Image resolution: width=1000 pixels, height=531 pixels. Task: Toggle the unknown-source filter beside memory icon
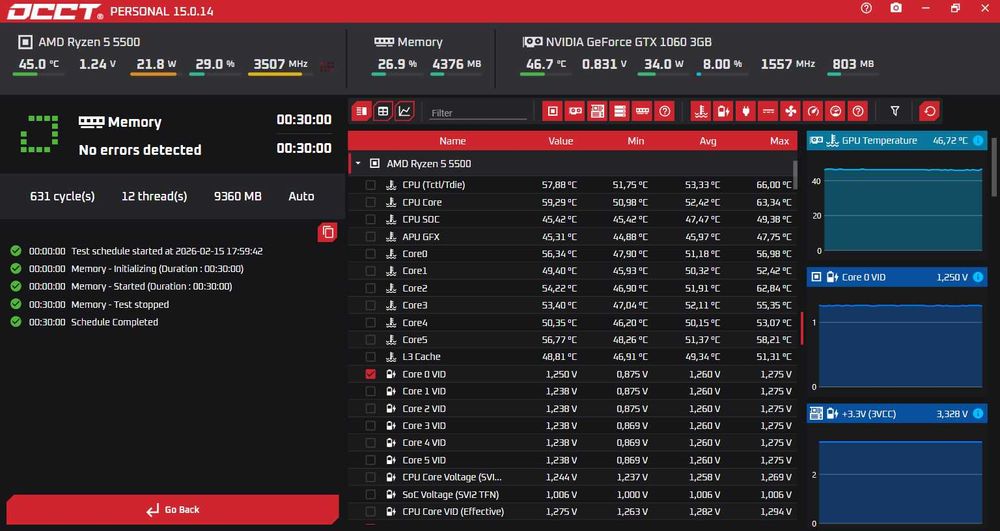point(665,111)
